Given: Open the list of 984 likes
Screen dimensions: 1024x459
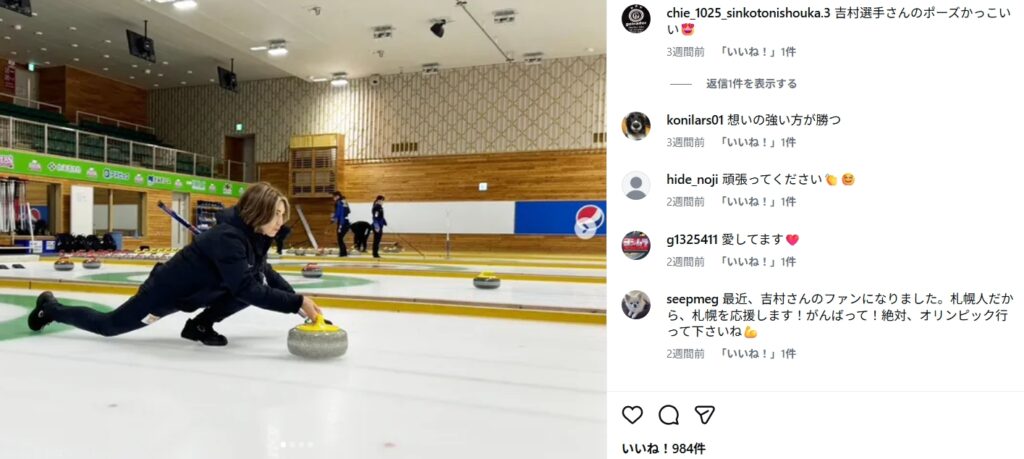Looking at the screenshot, I should click(x=663, y=449).
